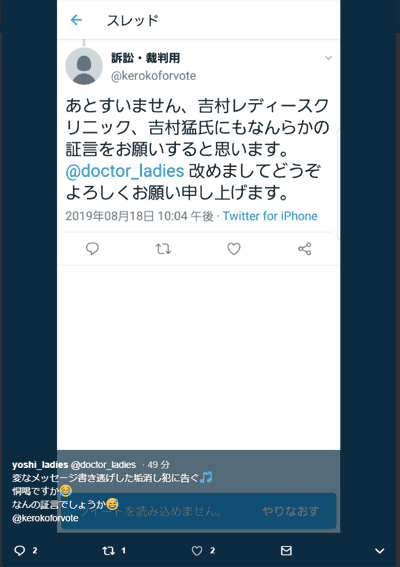This screenshot has height=567, width=400.
Task: Open the yoshi_ladies author name in the caption
Action: [40, 465]
